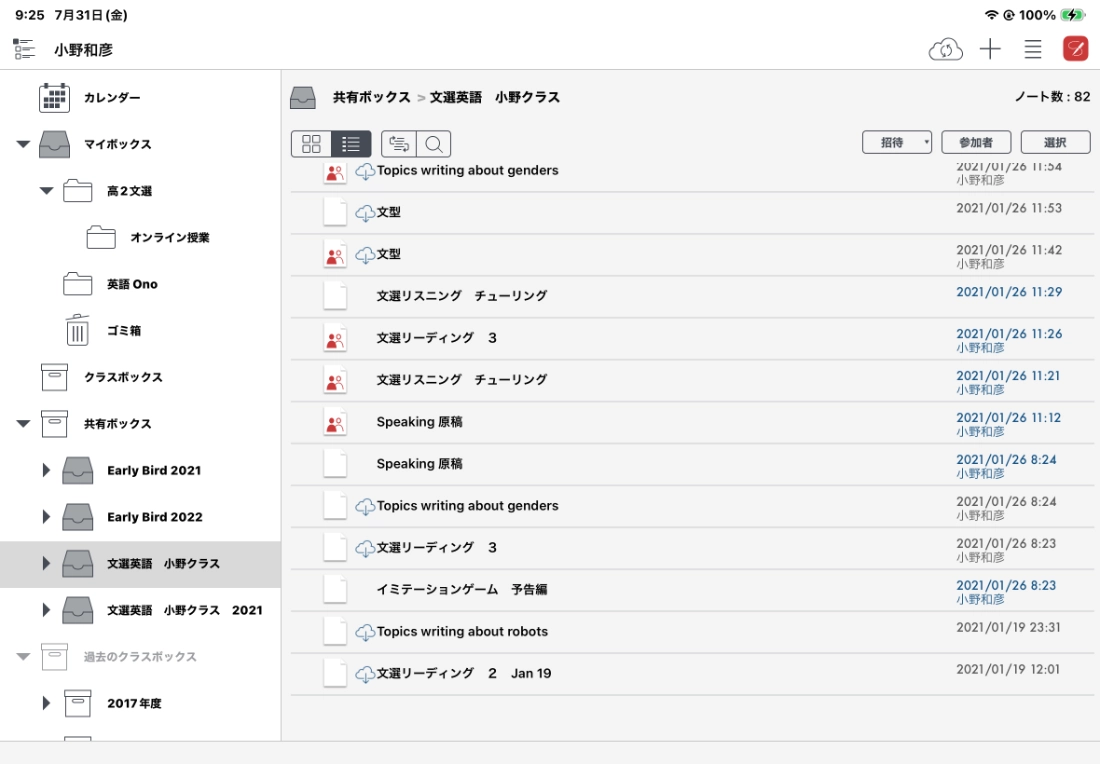Click the Early Bird 2022 tray icon
This screenshot has height=764, width=1100.
77,517
